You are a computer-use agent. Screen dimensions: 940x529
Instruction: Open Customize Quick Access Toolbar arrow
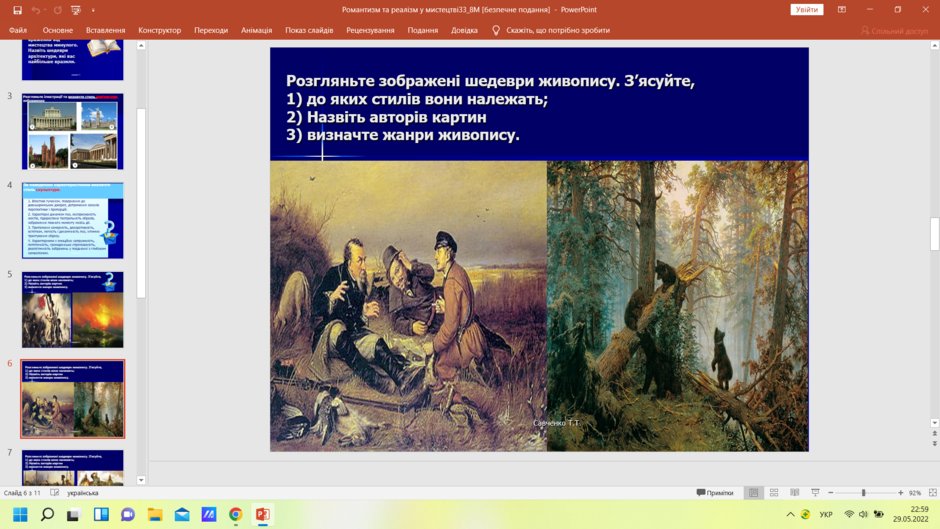pyautogui.click(x=93, y=10)
